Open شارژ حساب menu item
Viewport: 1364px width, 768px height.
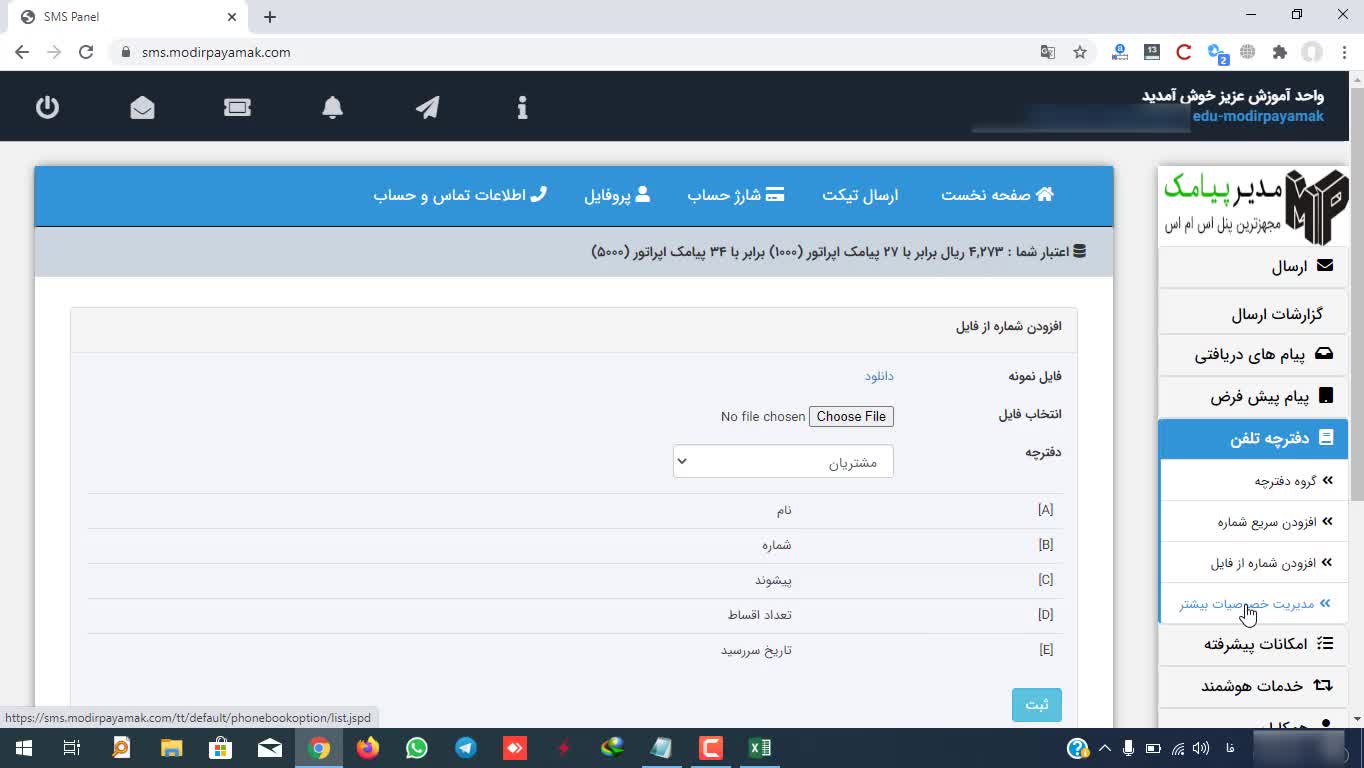tap(735, 195)
